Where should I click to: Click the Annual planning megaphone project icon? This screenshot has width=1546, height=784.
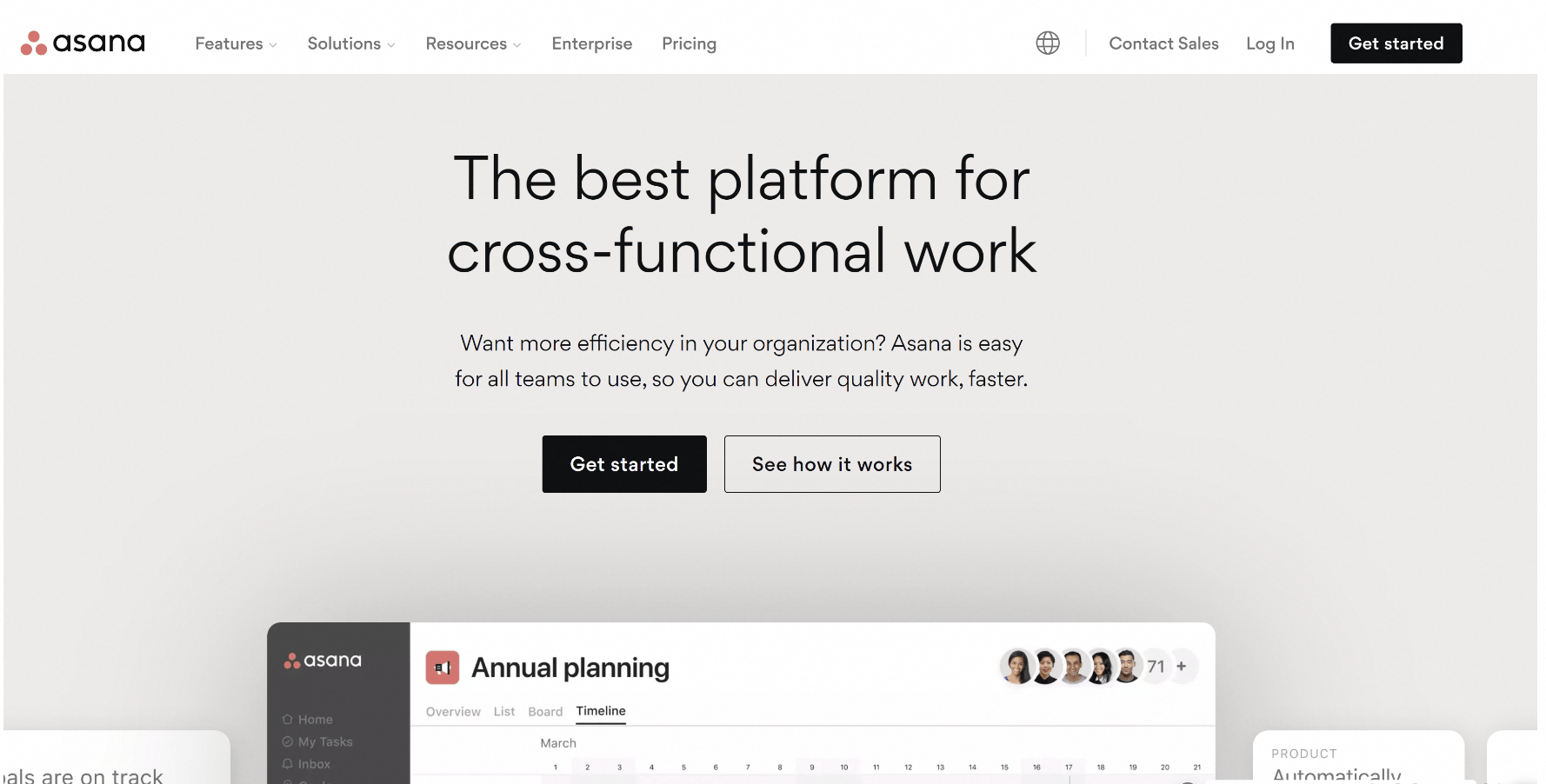[x=443, y=668]
